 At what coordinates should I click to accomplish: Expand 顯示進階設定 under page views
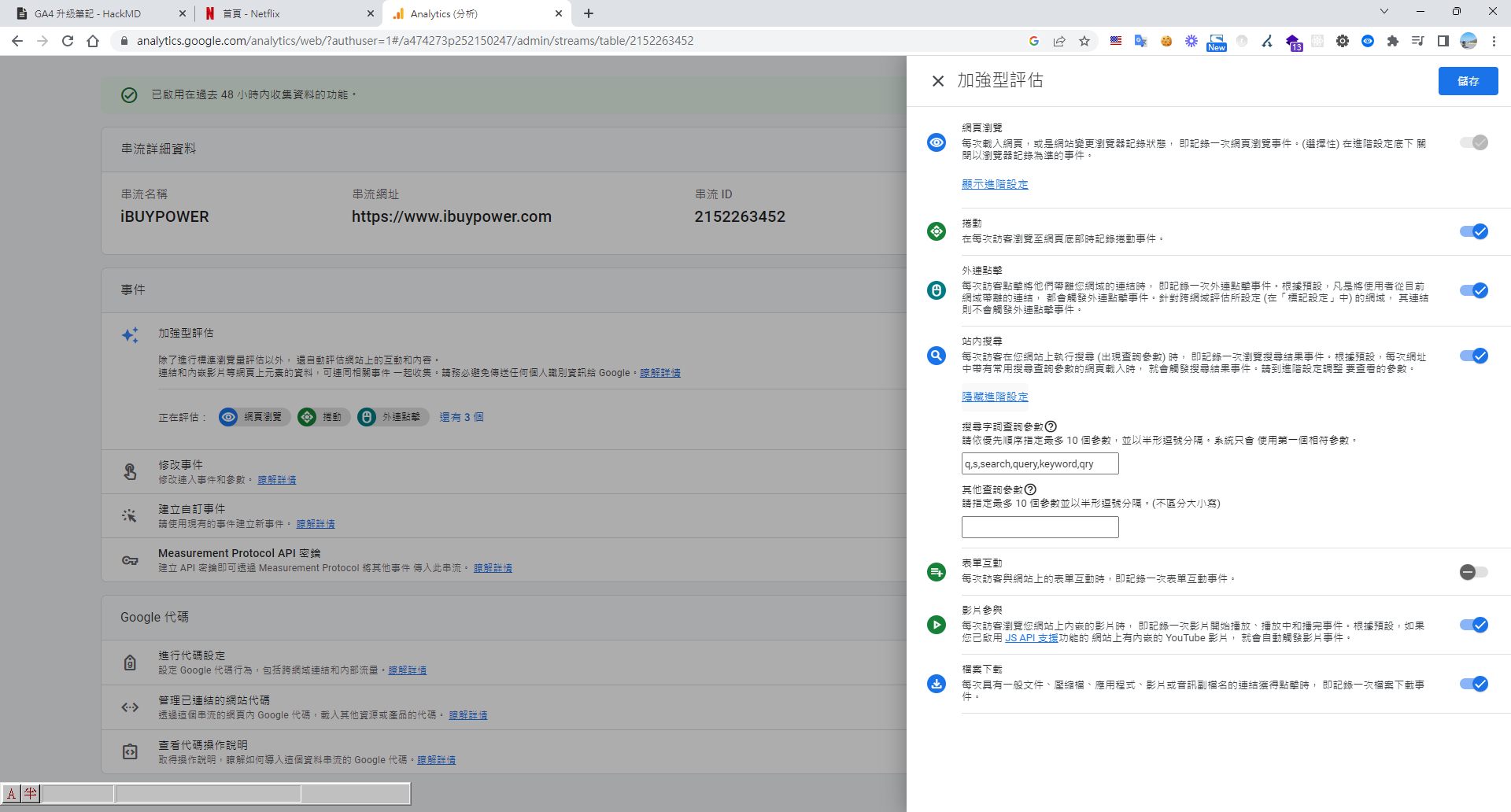[x=994, y=184]
